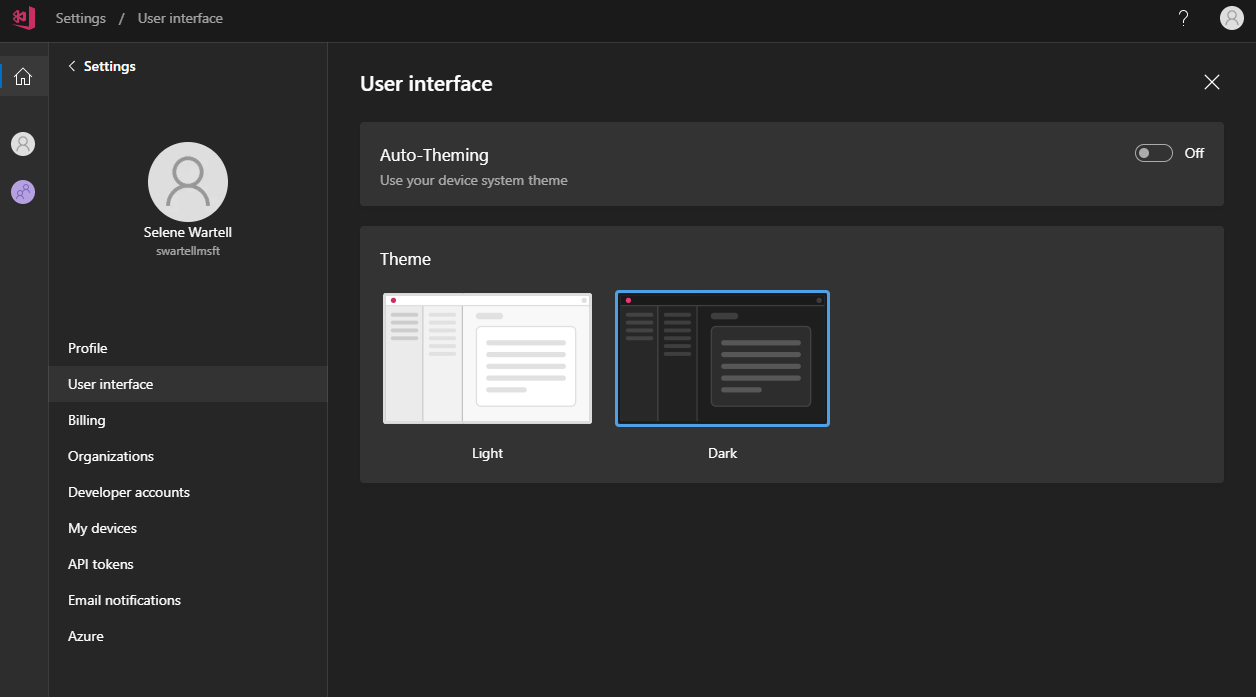Open the API tokens settings page

click(x=188, y=564)
